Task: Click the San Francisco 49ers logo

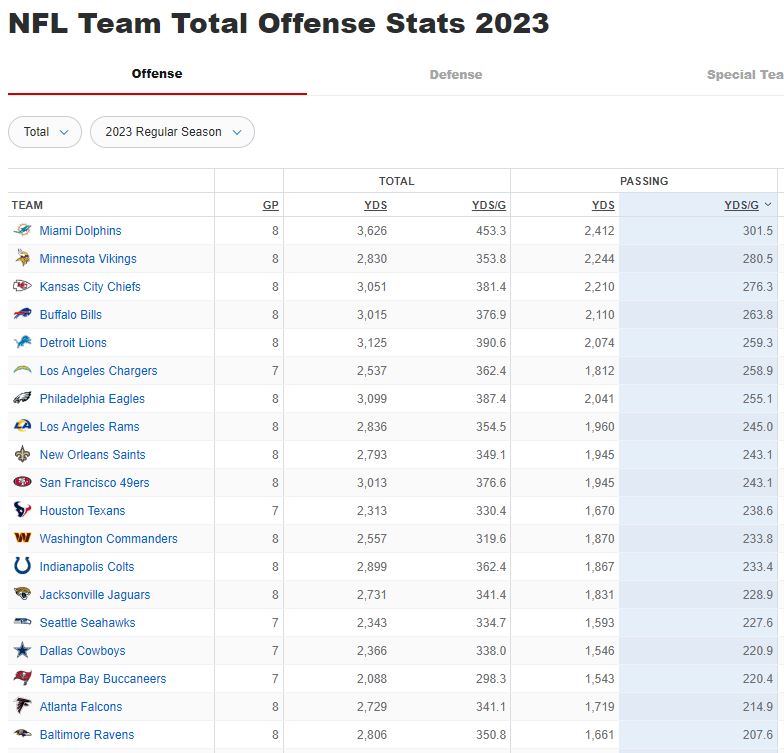Action: (x=22, y=482)
